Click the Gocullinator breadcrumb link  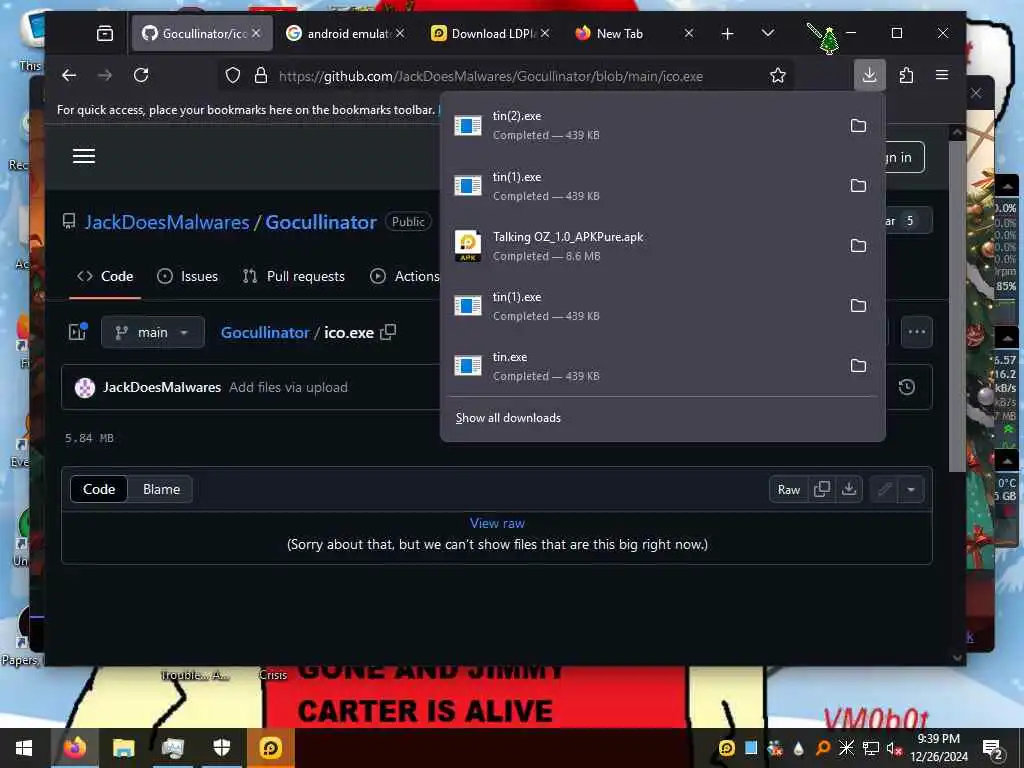tap(264, 332)
